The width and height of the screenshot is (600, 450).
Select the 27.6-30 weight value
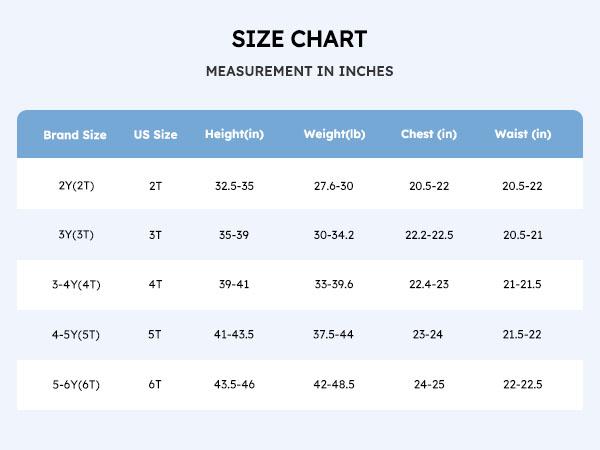334,186
